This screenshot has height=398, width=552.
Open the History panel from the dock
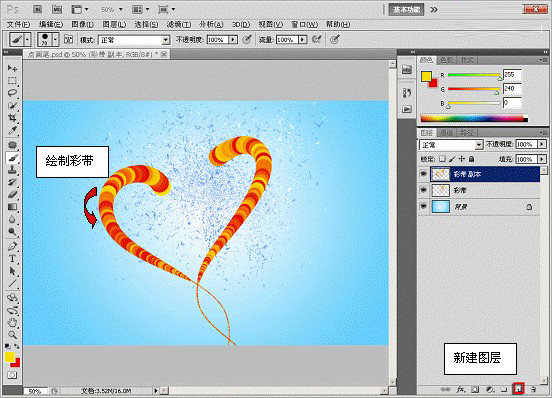click(x=407, y=93)
